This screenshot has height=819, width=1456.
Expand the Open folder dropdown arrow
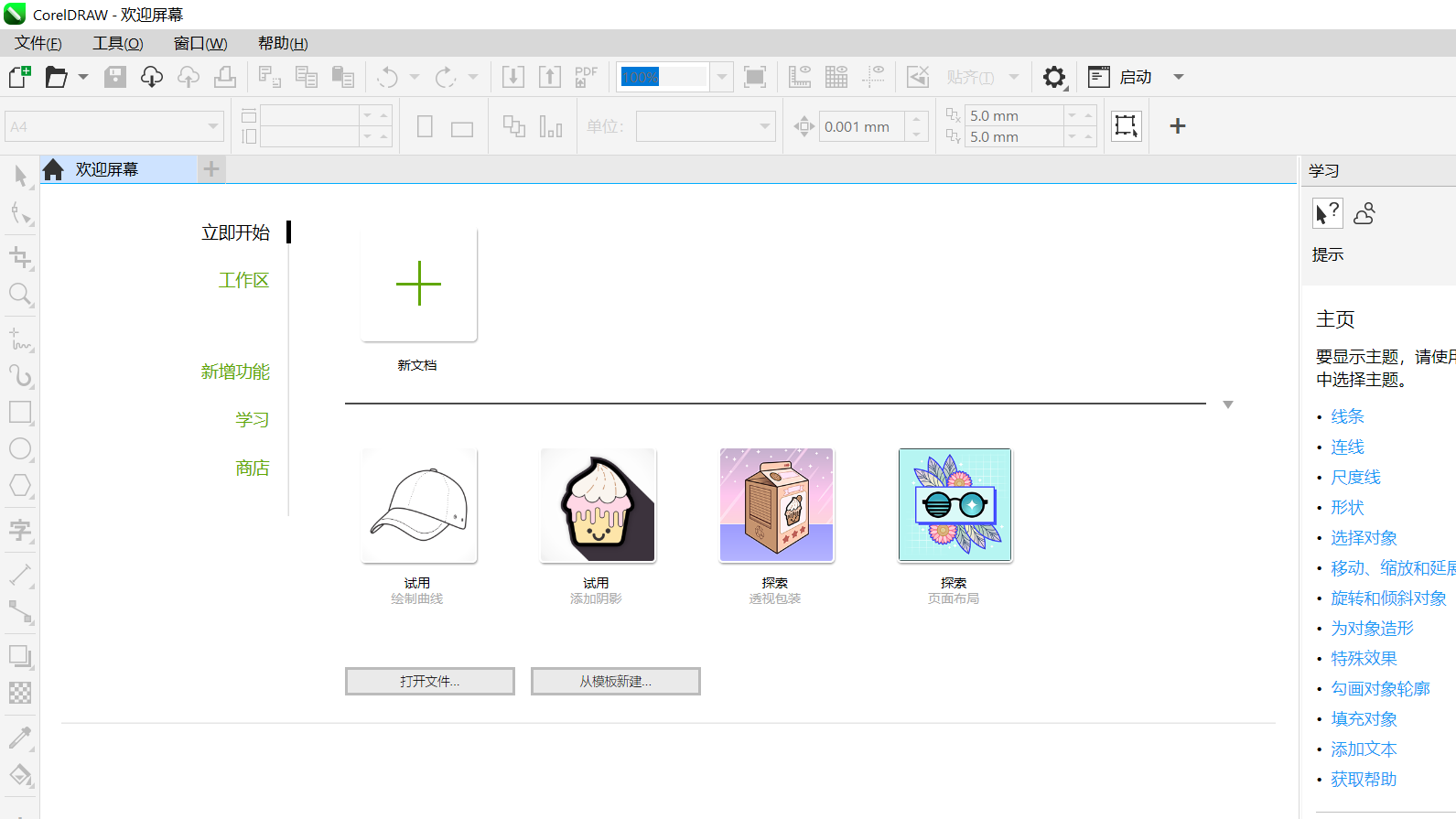tap(83, 77)
